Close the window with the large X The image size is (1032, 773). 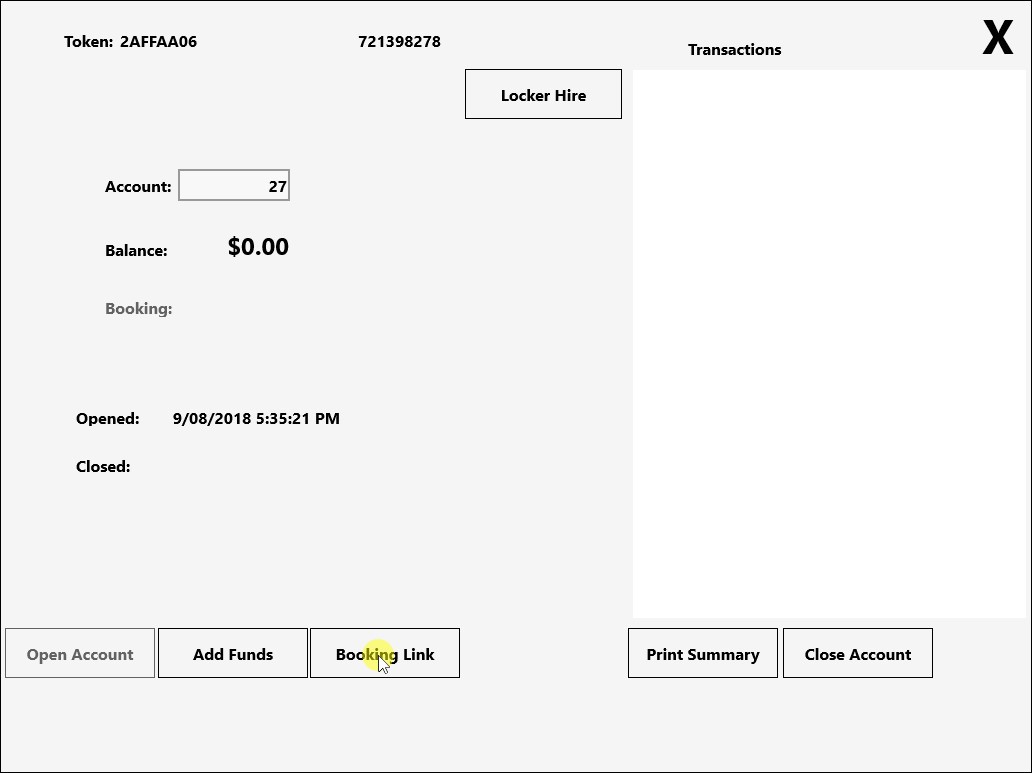997,38
